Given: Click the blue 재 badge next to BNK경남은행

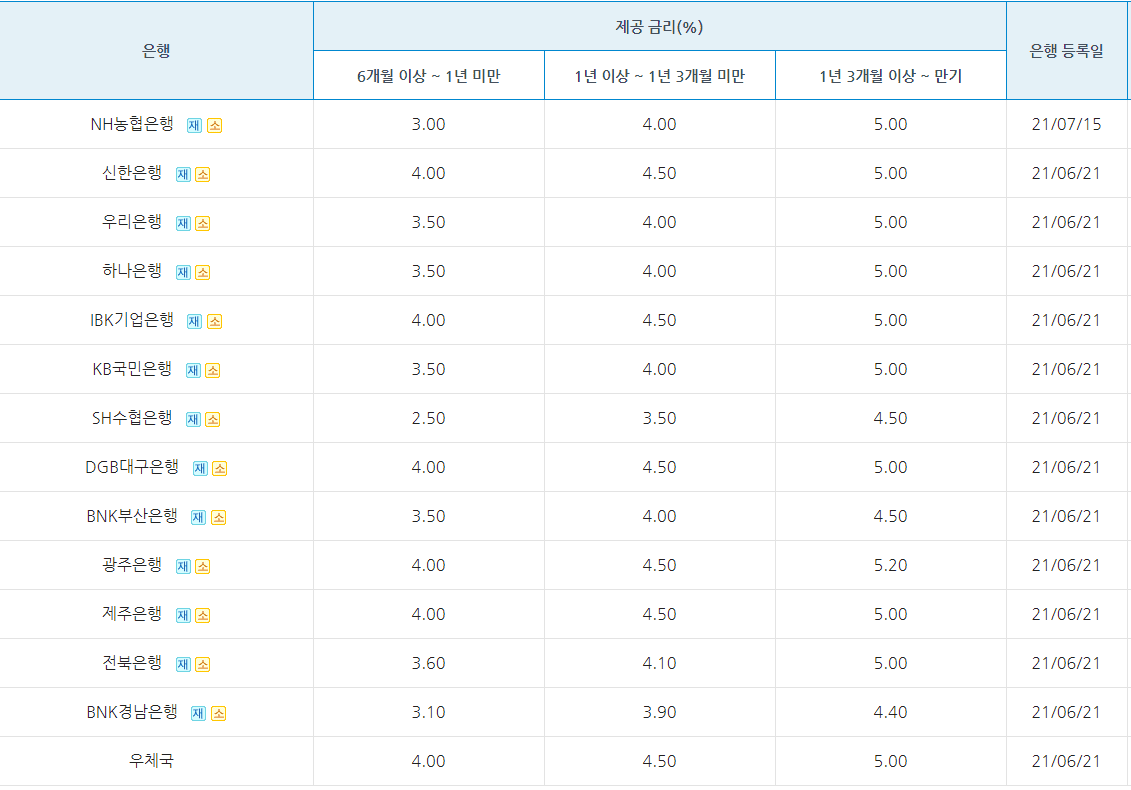Looking at the screenshot, I should pos(198,714).
